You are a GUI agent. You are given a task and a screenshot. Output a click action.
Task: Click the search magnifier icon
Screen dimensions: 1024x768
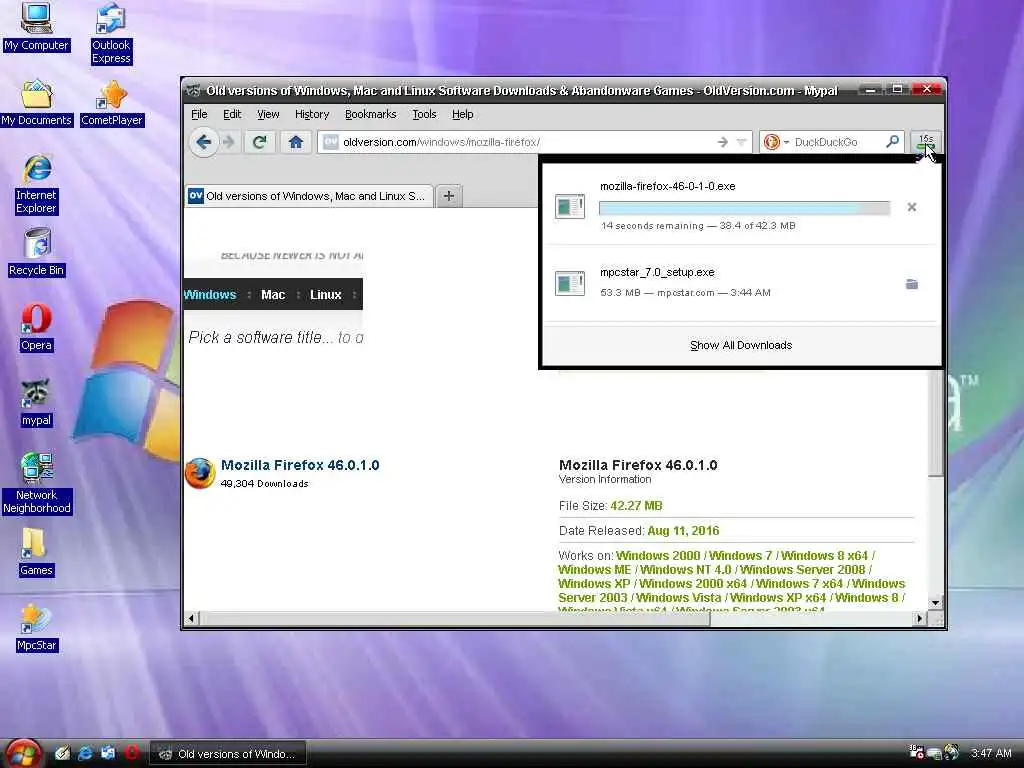tap(892, 142)
